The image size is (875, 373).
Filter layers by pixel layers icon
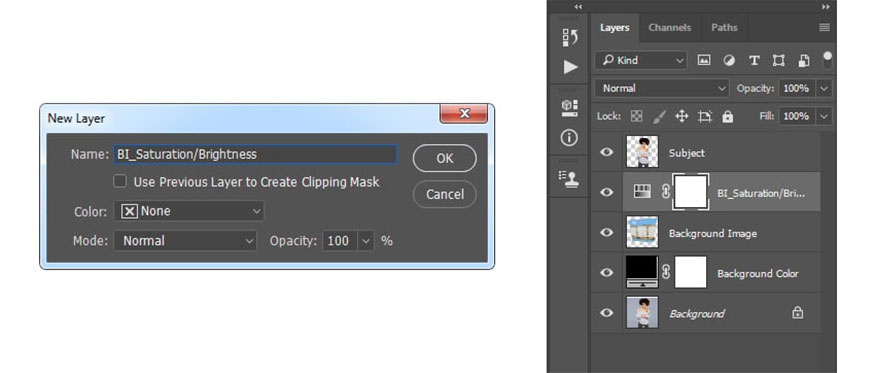(x=704, y=60)
